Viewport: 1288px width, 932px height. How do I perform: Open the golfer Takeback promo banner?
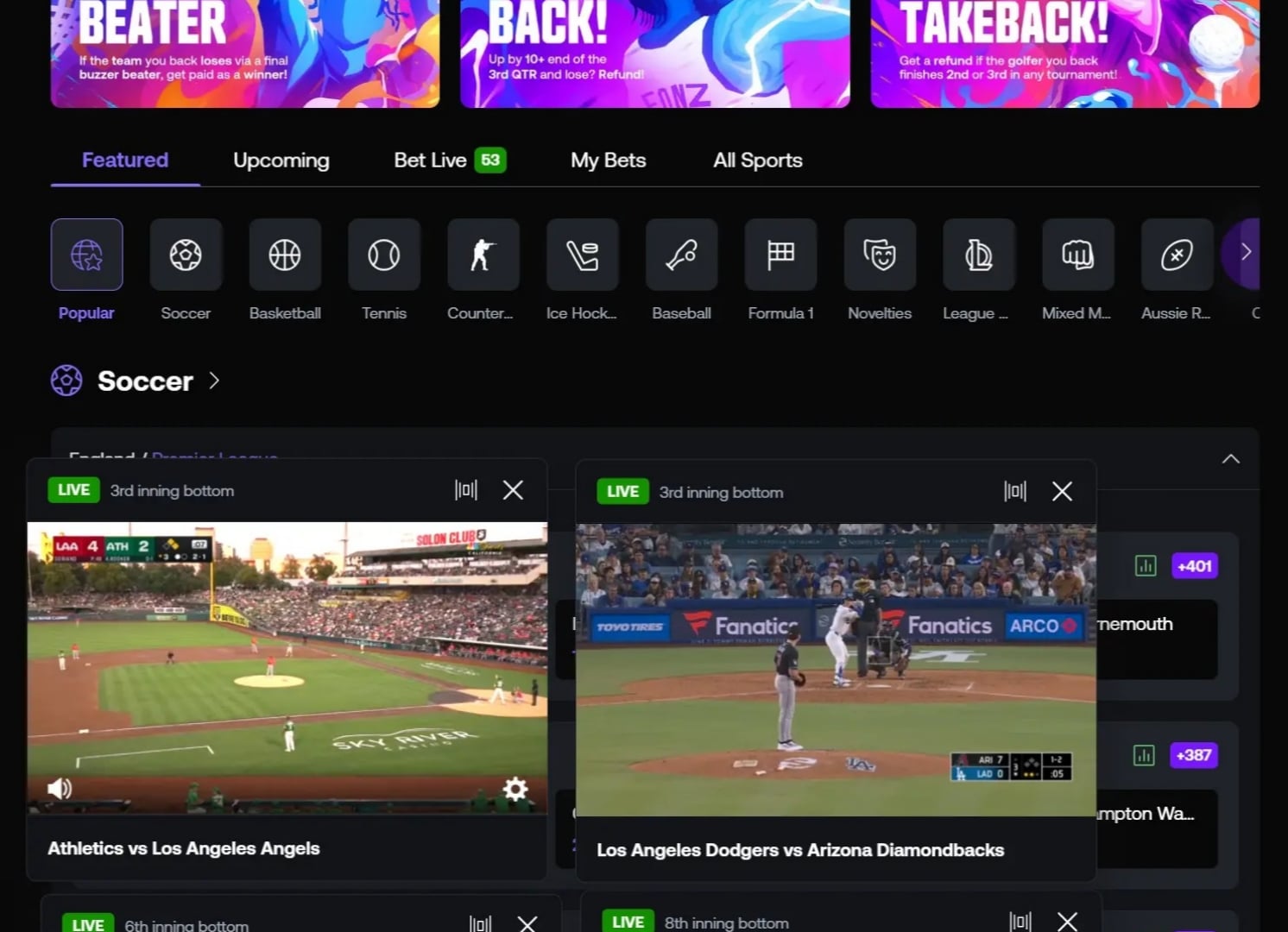click(x=1065, y=54)
